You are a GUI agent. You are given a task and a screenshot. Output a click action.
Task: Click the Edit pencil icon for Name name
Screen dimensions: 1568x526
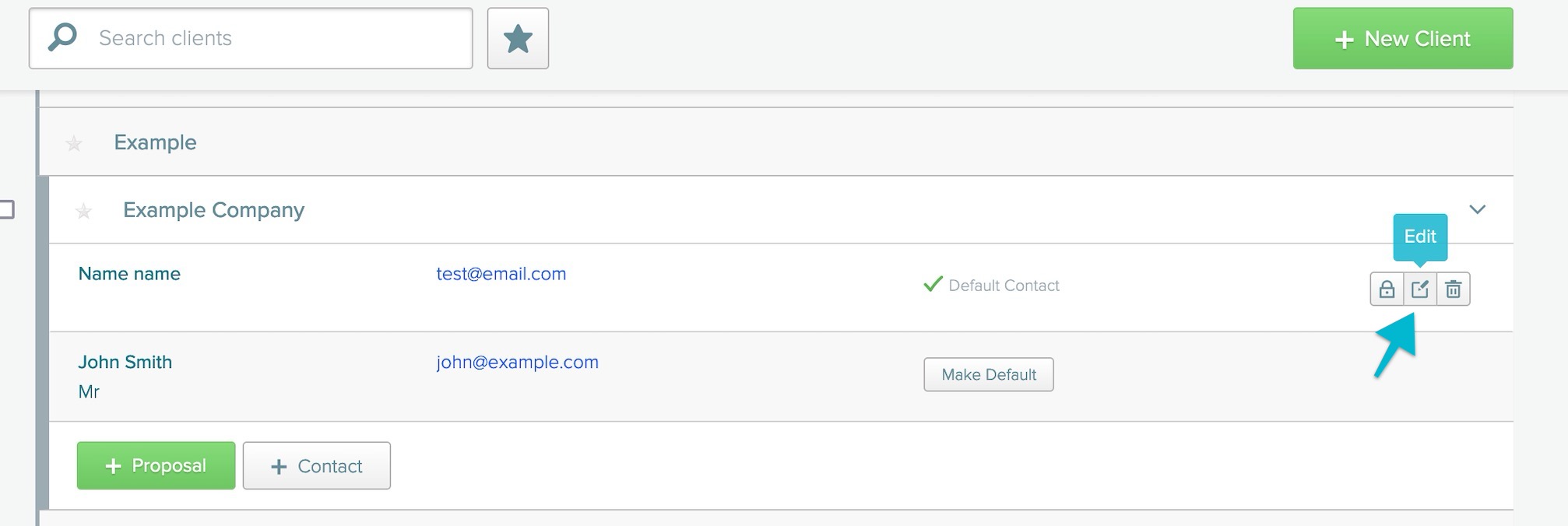[1420, 289]
